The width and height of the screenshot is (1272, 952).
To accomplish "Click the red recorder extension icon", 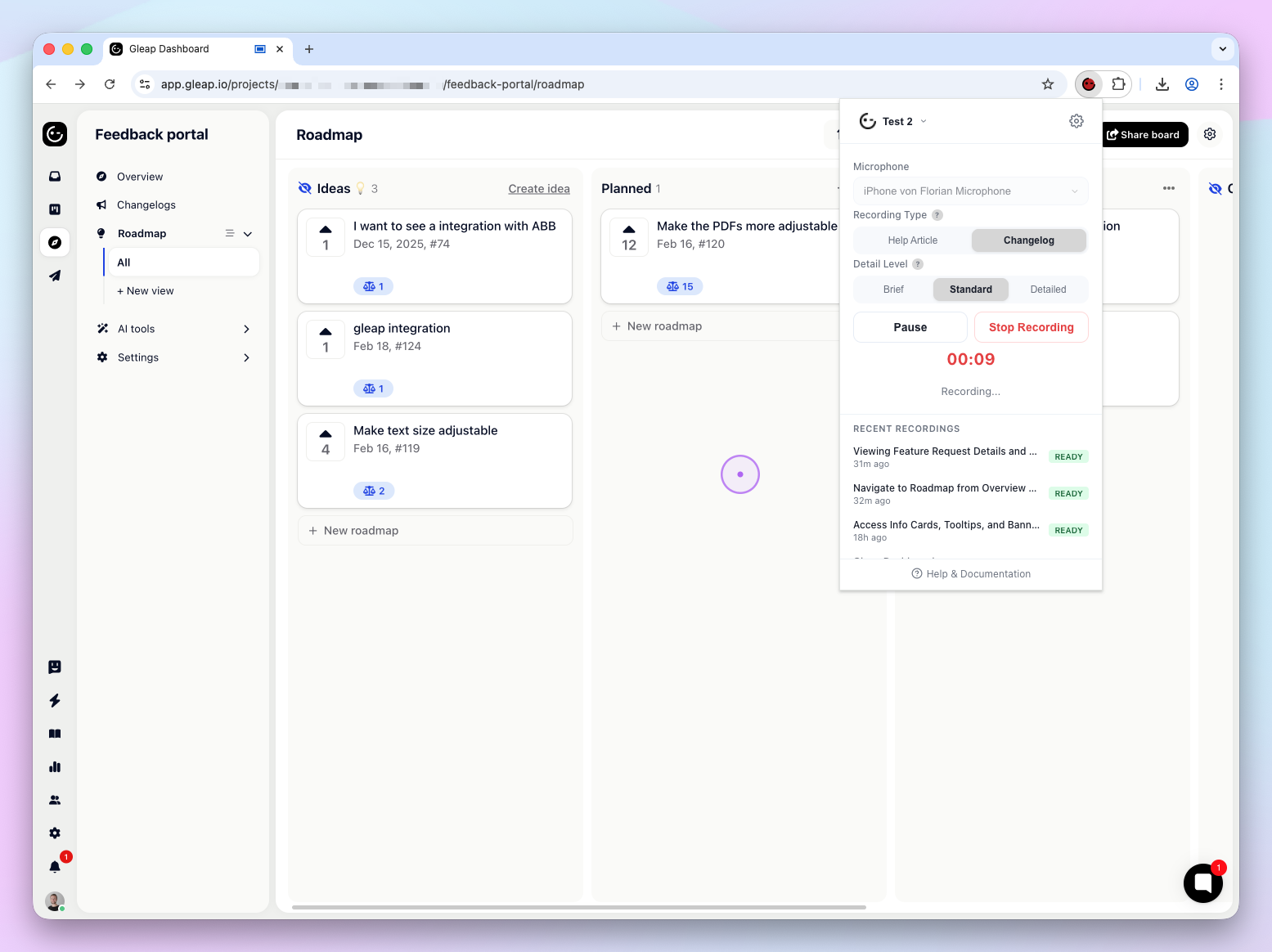I will click(x=1089, y=84).
